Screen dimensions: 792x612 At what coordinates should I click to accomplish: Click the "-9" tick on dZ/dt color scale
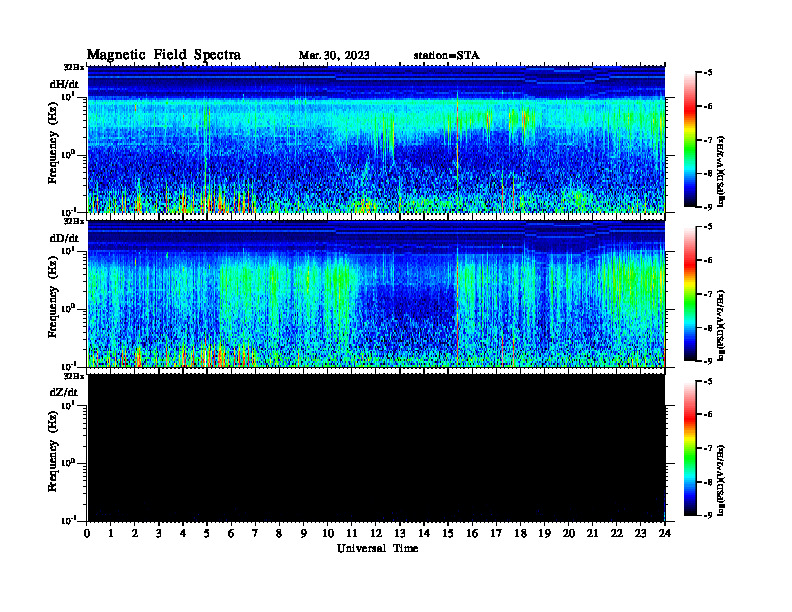[x=708, y=516]
